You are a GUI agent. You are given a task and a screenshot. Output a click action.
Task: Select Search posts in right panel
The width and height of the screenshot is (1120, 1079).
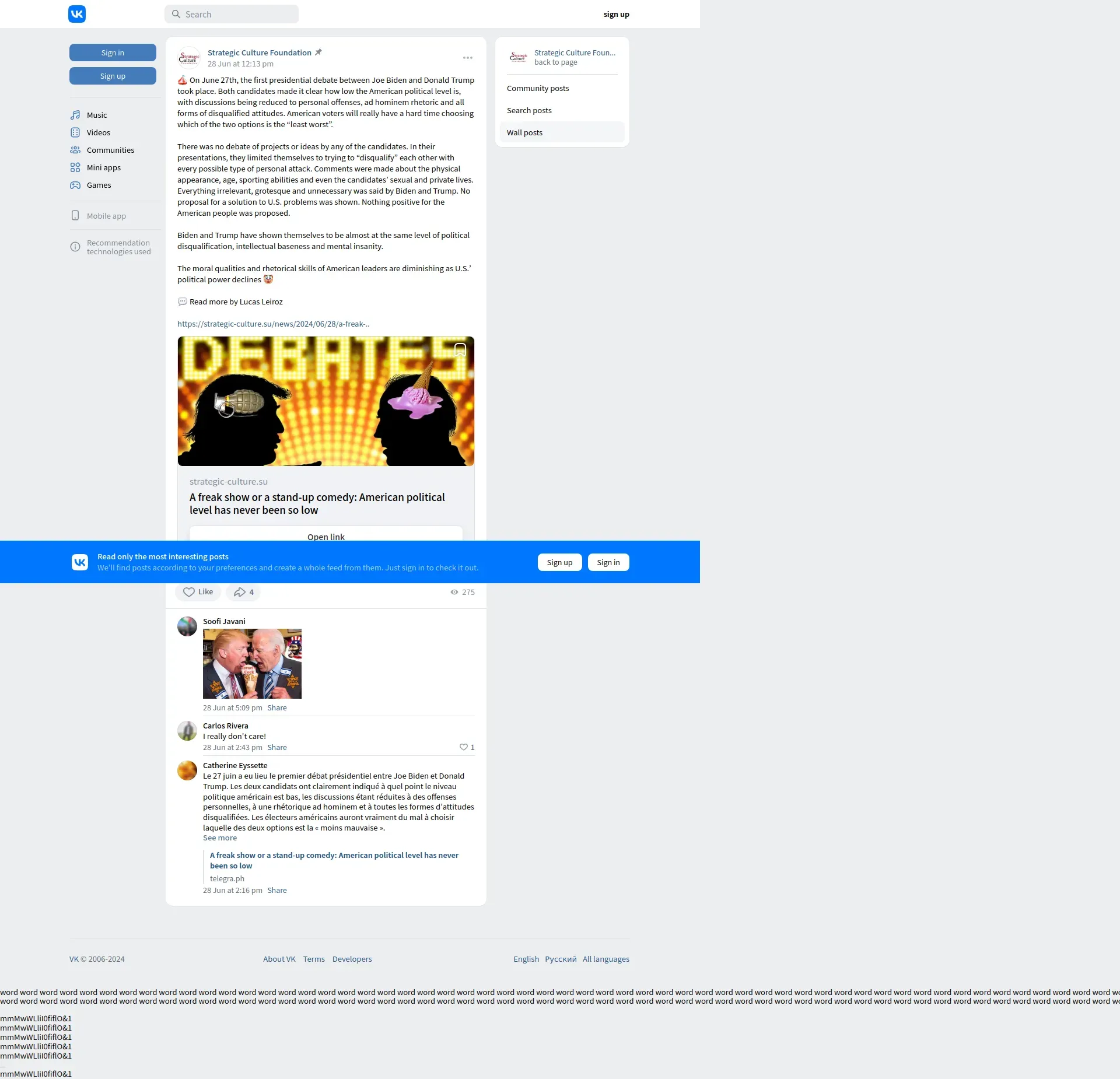[529, 111]
